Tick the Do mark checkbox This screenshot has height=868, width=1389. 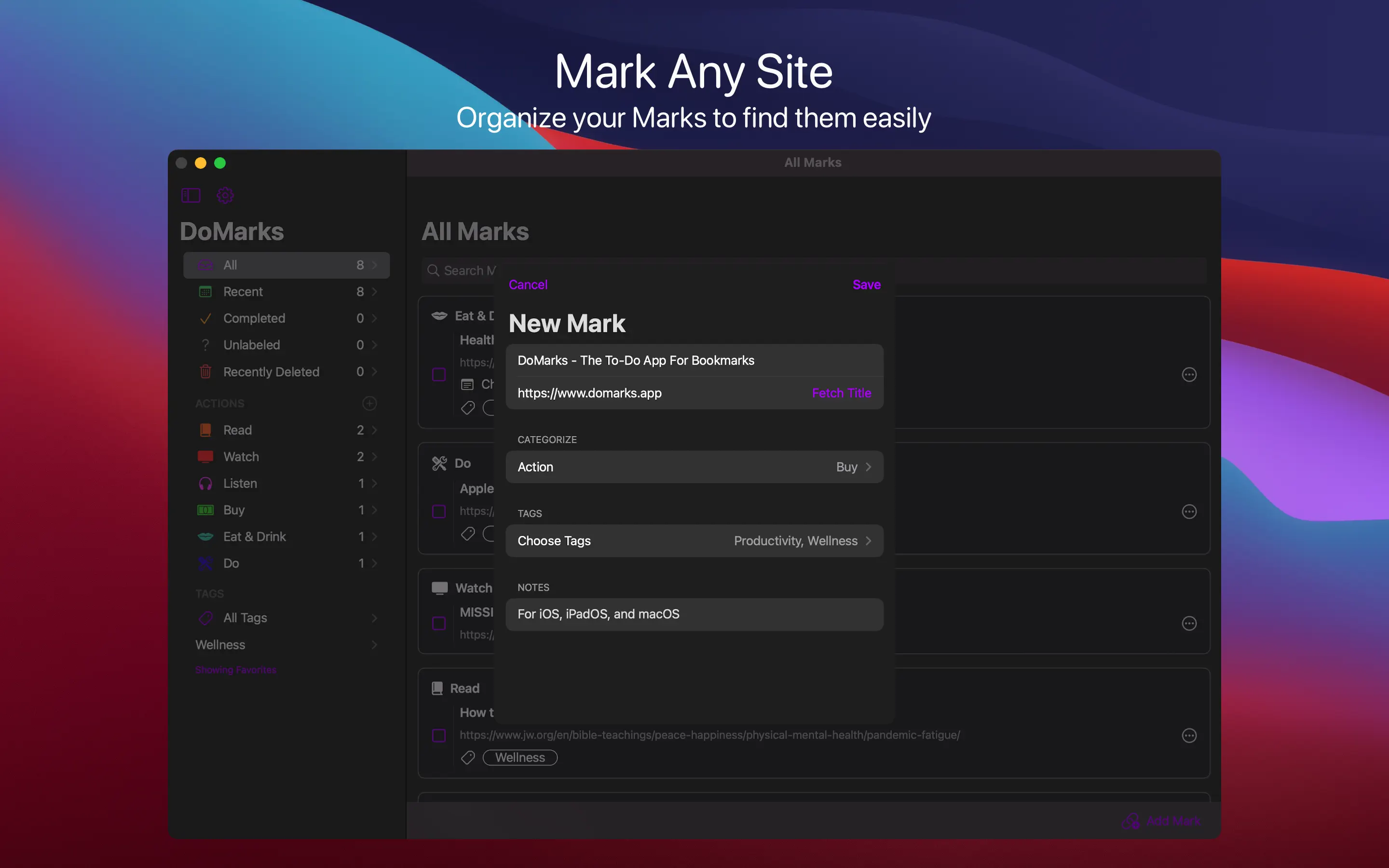(438, 512)
